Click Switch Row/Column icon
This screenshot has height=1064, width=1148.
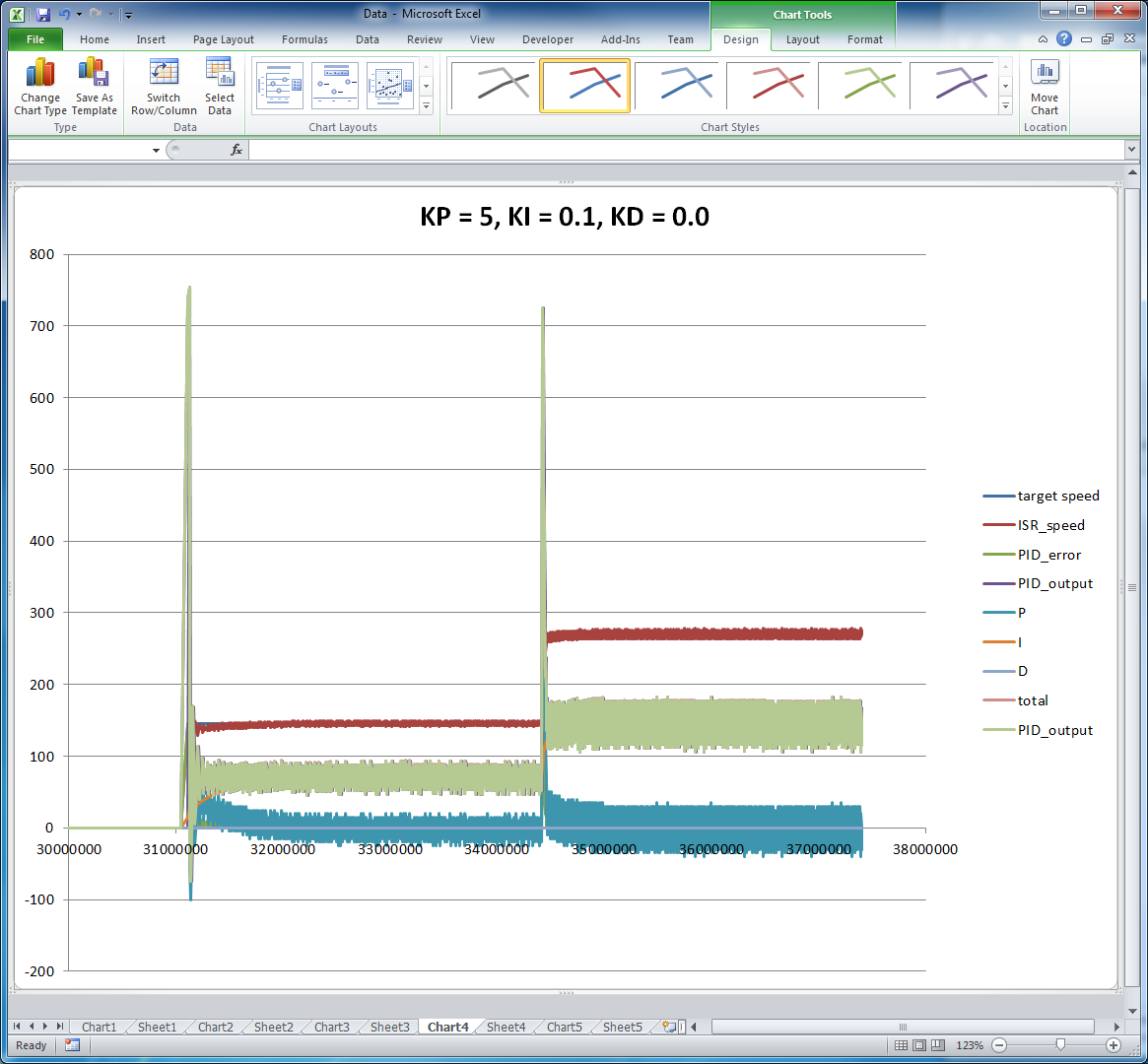164,87
